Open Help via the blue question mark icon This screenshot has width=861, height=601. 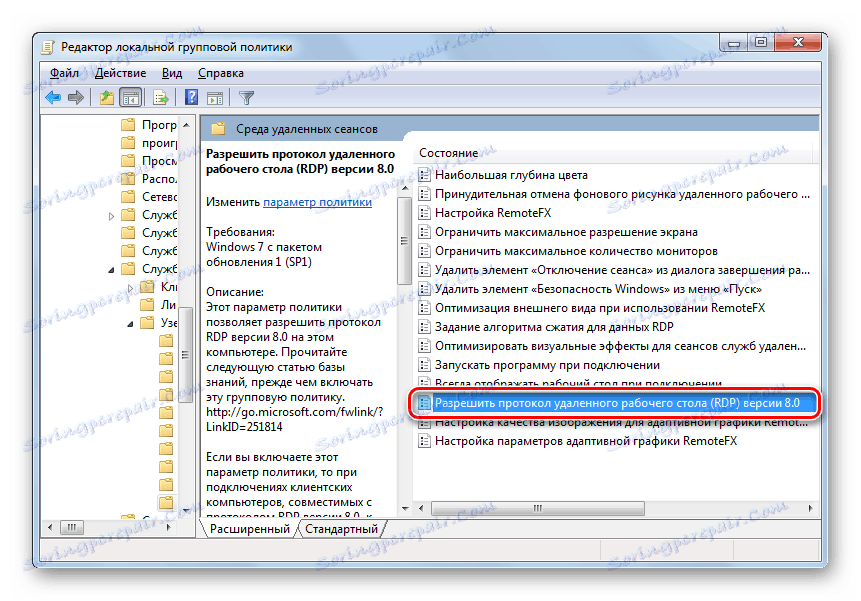point(191,98)
